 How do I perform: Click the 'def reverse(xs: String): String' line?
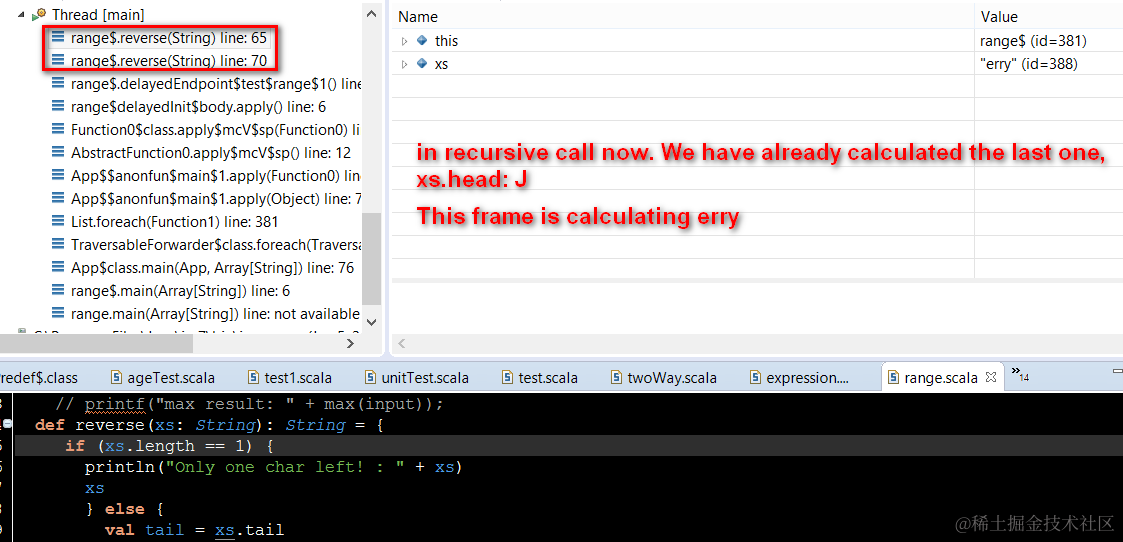click(209, 425)
